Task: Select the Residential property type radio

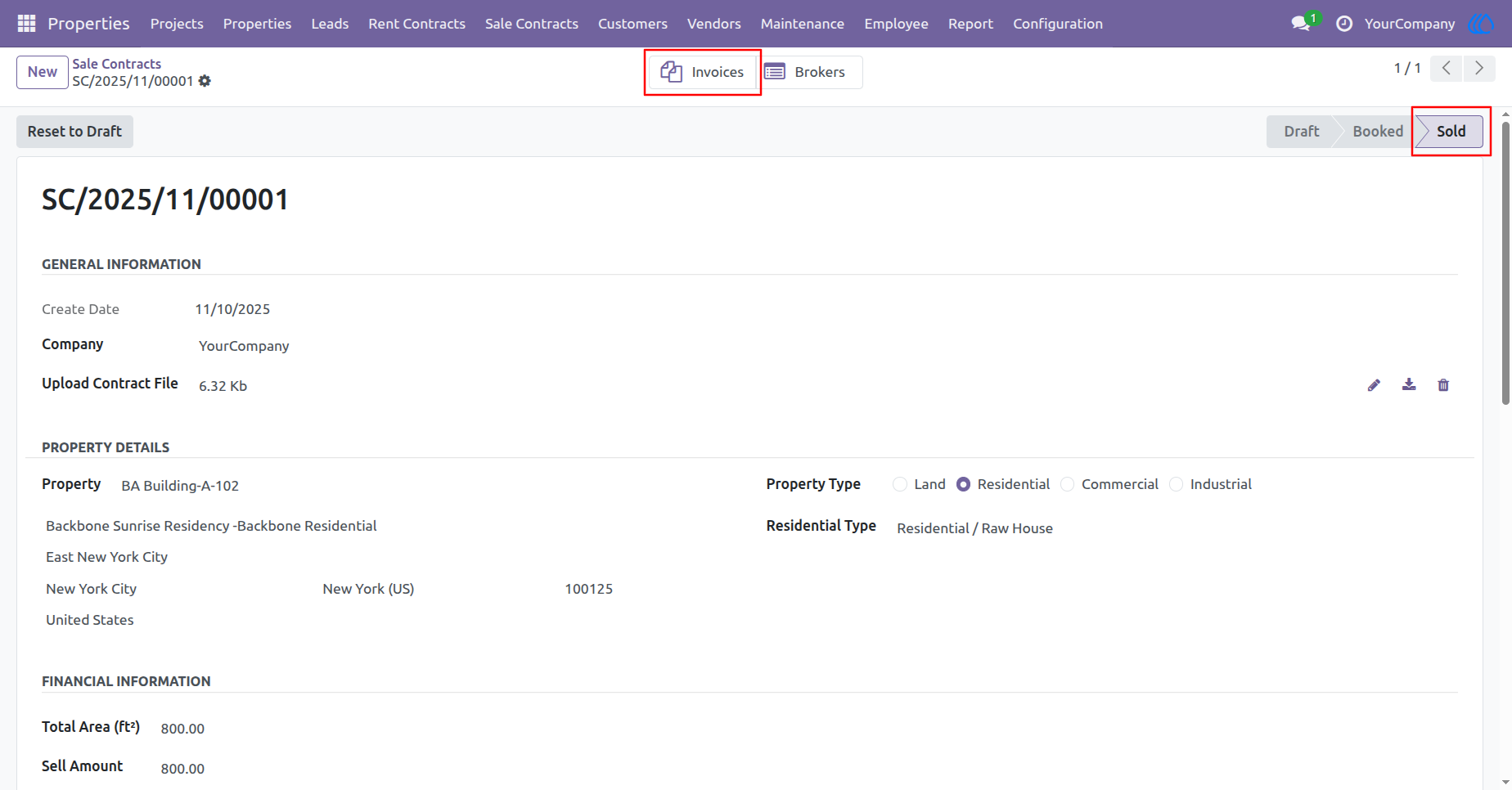Action: 964,484
